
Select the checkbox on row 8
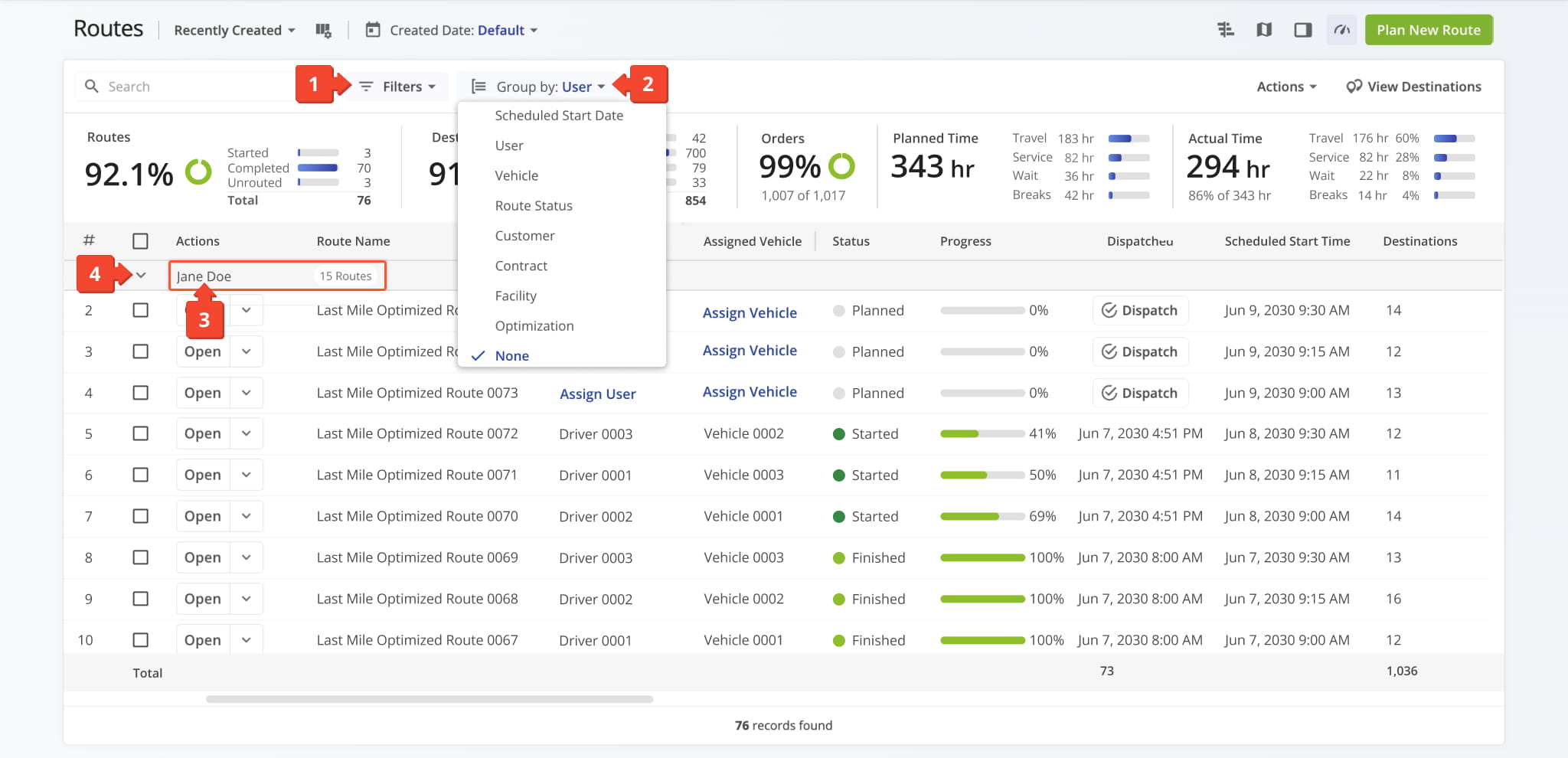coord(140,557)
